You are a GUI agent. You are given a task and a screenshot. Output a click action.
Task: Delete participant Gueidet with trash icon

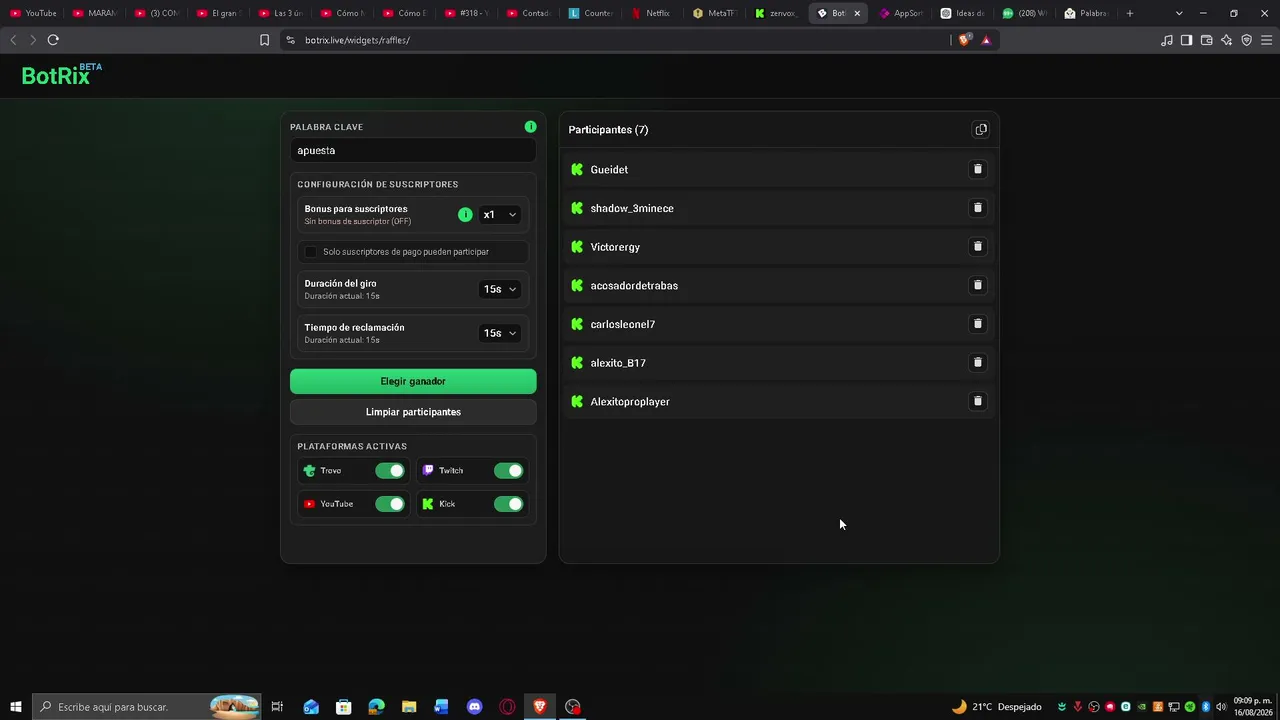978,169
